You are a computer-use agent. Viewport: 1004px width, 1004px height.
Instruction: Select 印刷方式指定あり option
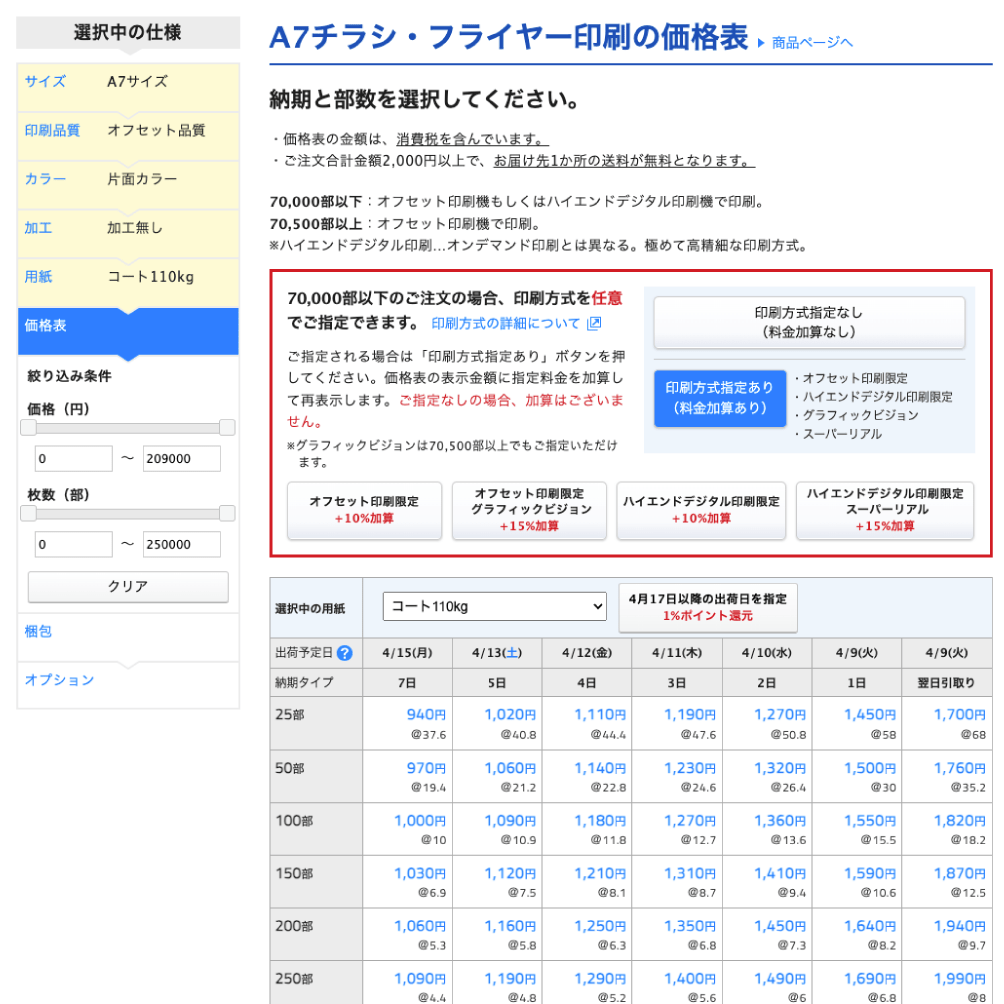(x=719, y=397)
